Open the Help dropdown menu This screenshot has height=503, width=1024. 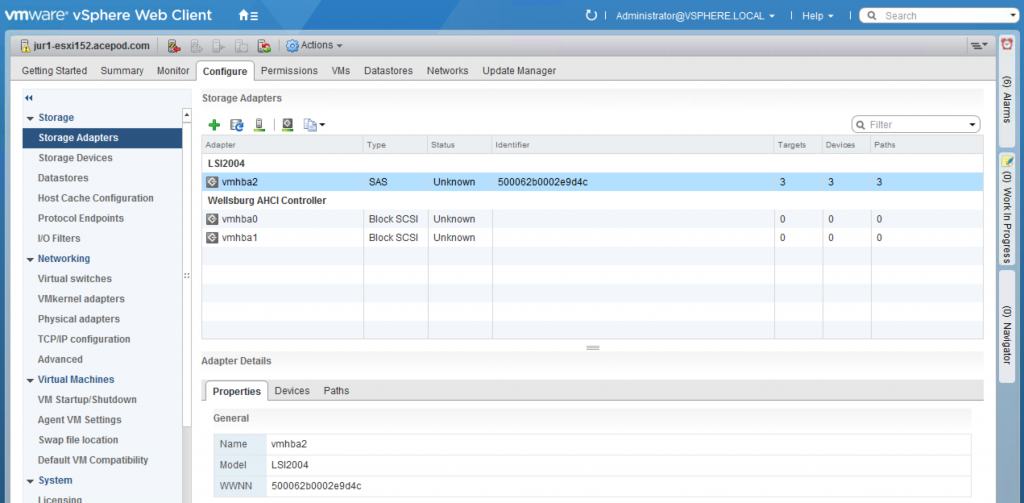click(818, 16)
